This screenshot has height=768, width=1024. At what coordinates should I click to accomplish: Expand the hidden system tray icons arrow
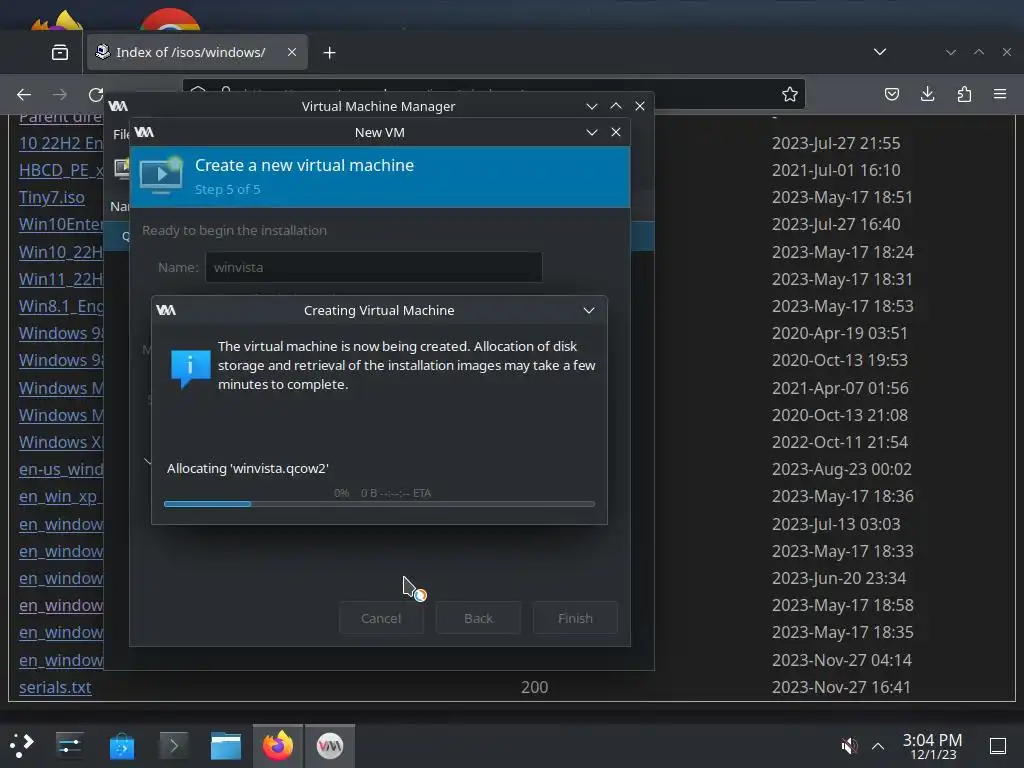click(x=878, y=746)
